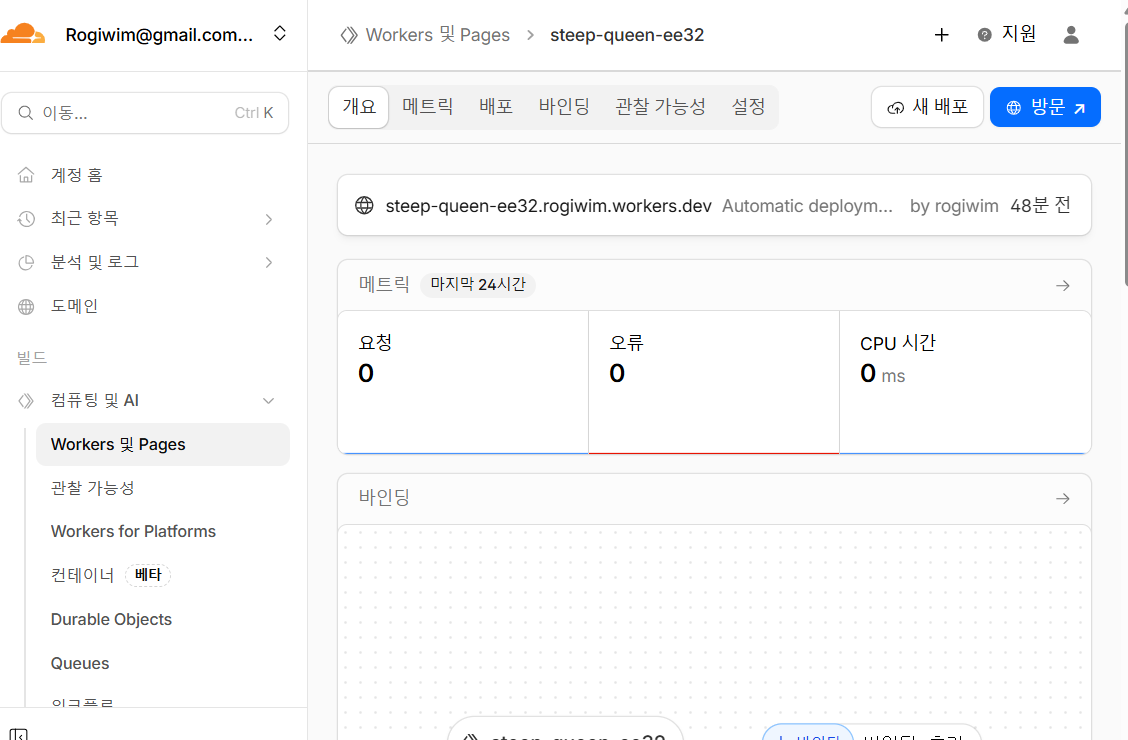Click the diamond icon beside 컴퓨팅 및 AI
Image resolution: width=1128 pixels, height=740 pixels.
[x=26, y=401]
